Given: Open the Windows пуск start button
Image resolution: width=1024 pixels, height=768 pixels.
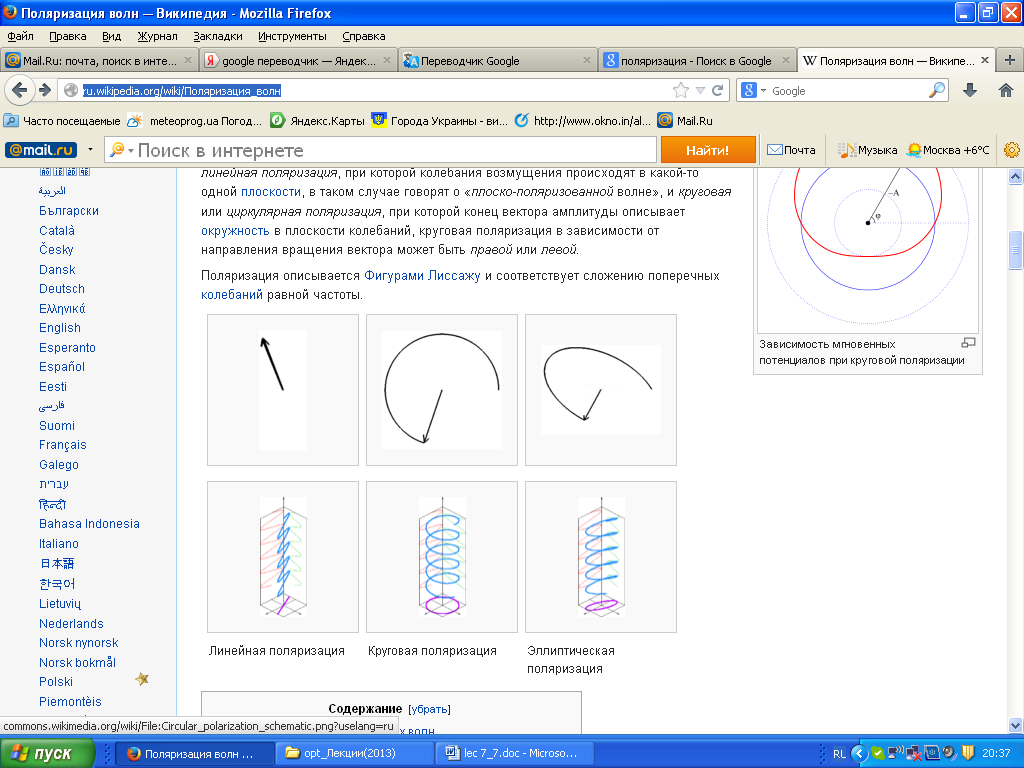Looking at the screenshot, I should pyautogui.click(x=47, y=753).
